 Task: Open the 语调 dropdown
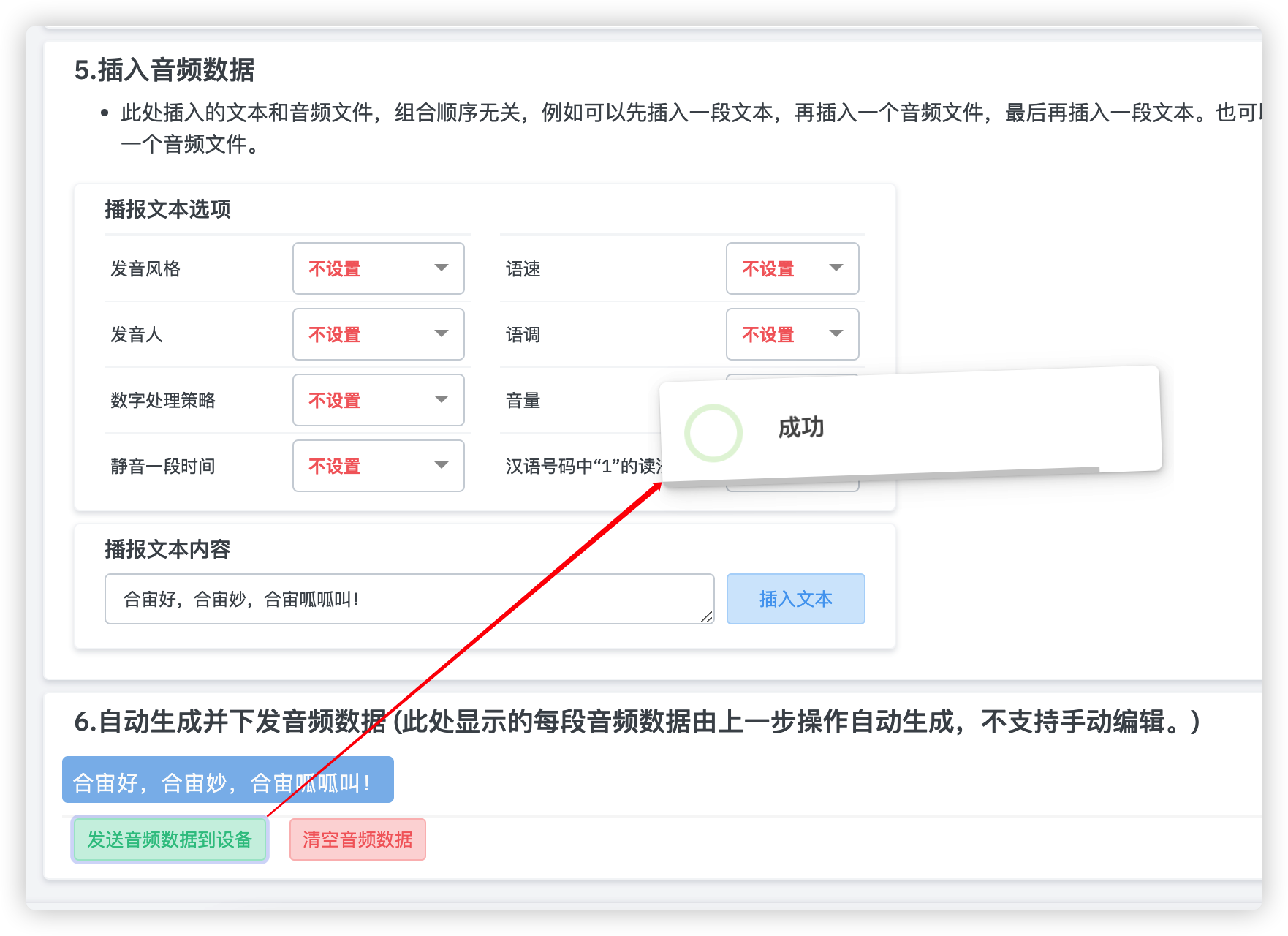792,334
